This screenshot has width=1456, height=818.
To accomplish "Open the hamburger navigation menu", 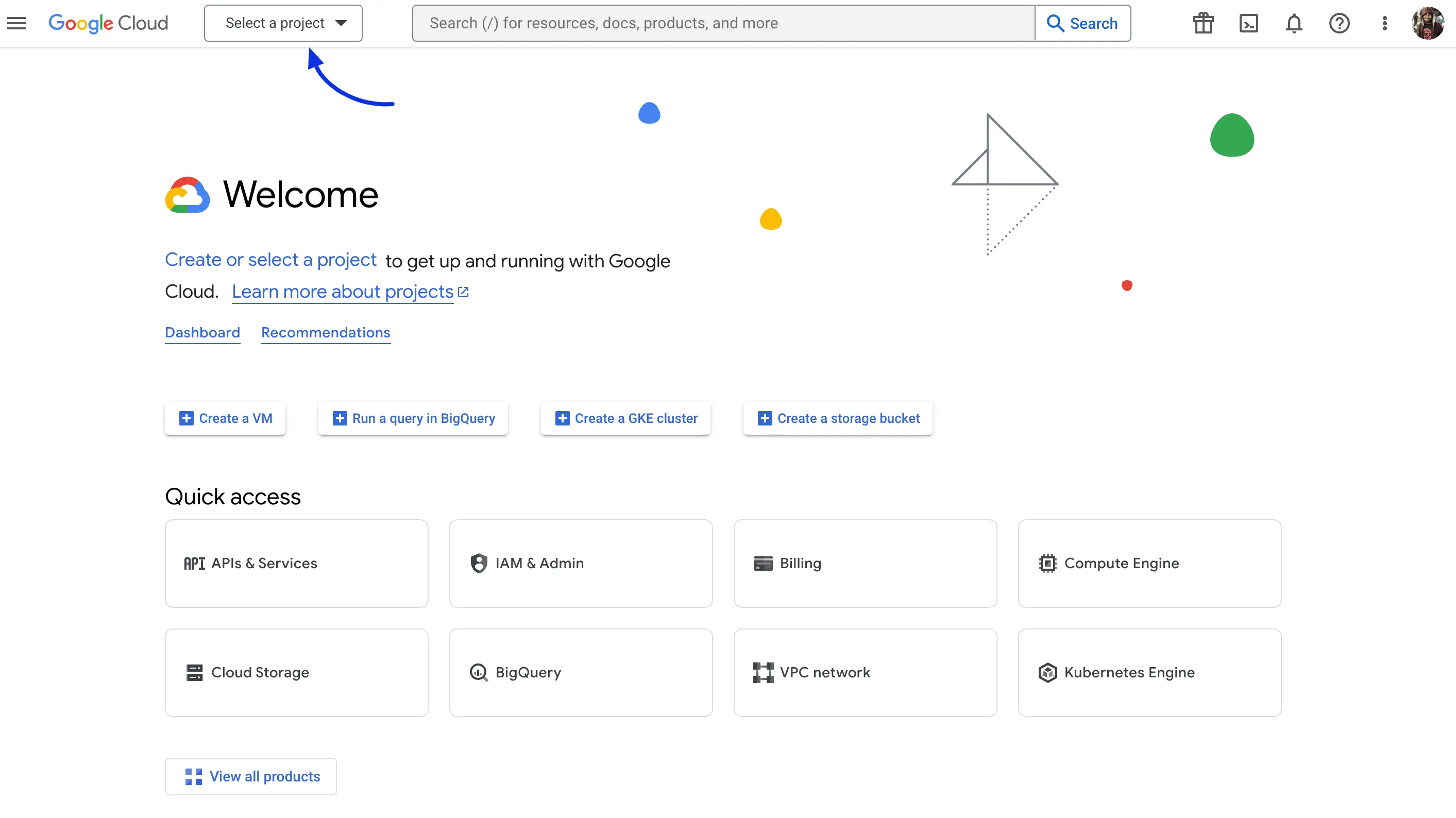I will pyautogui.click(x=16, y=23).
